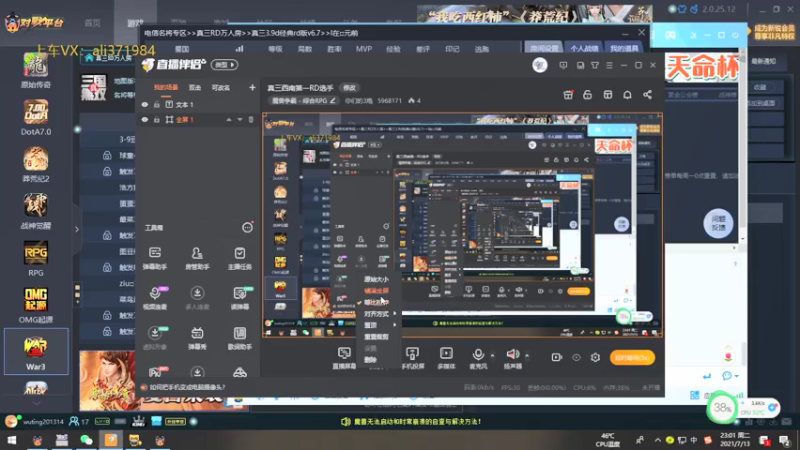This screenshot has width=800, height=450.
Task: Toggle the 等比缩放 checked menu option
Action: coord(376,303)
